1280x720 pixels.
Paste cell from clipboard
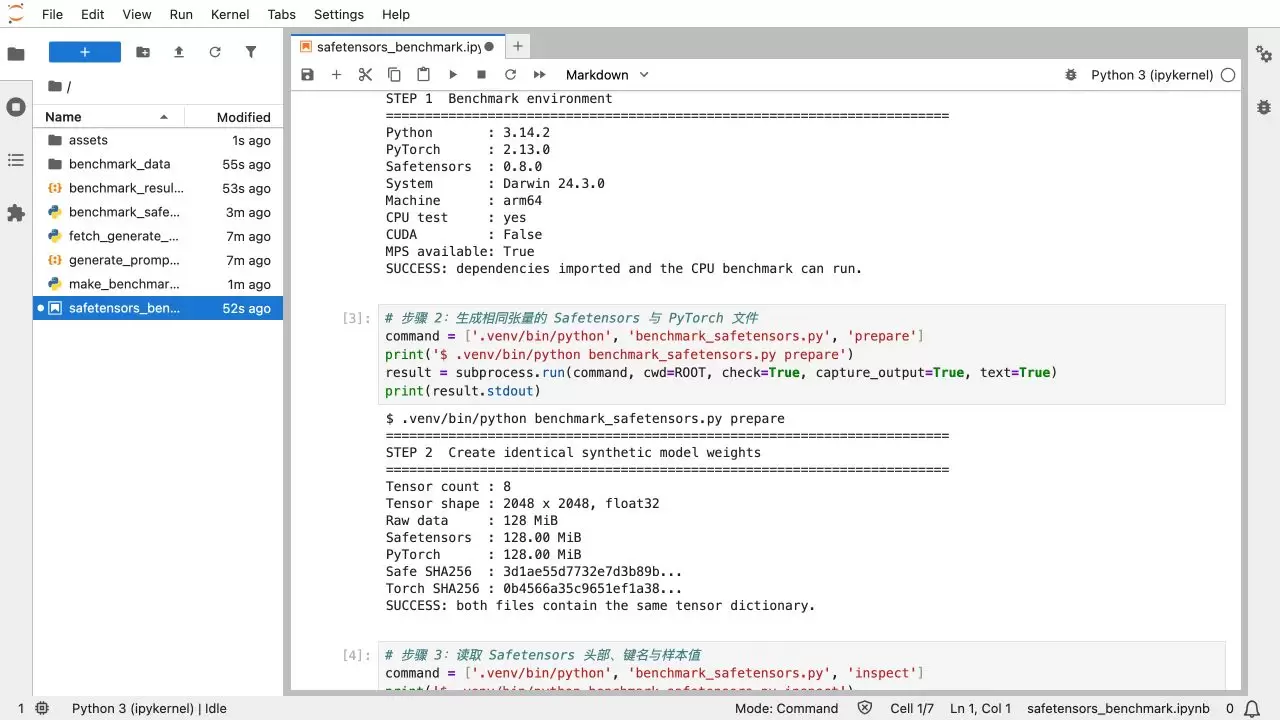[423, 75]
